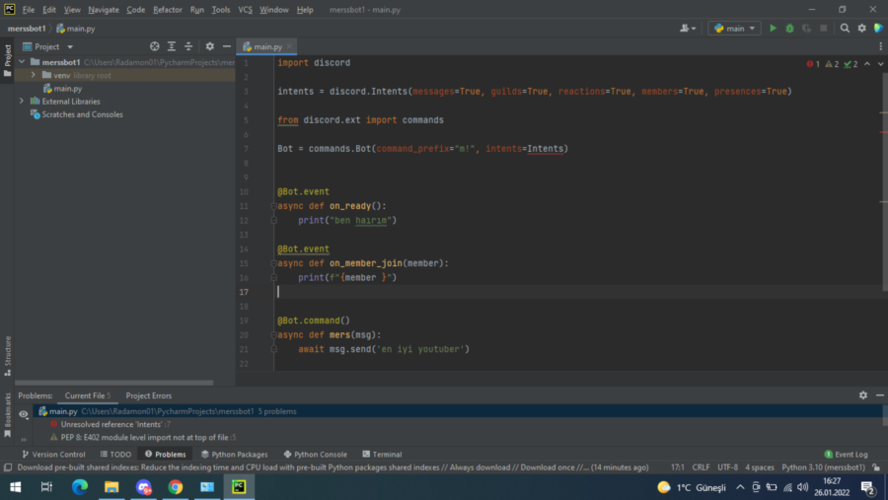
Task: Go to previous highlighted error arrow
Action: point(867,64)
